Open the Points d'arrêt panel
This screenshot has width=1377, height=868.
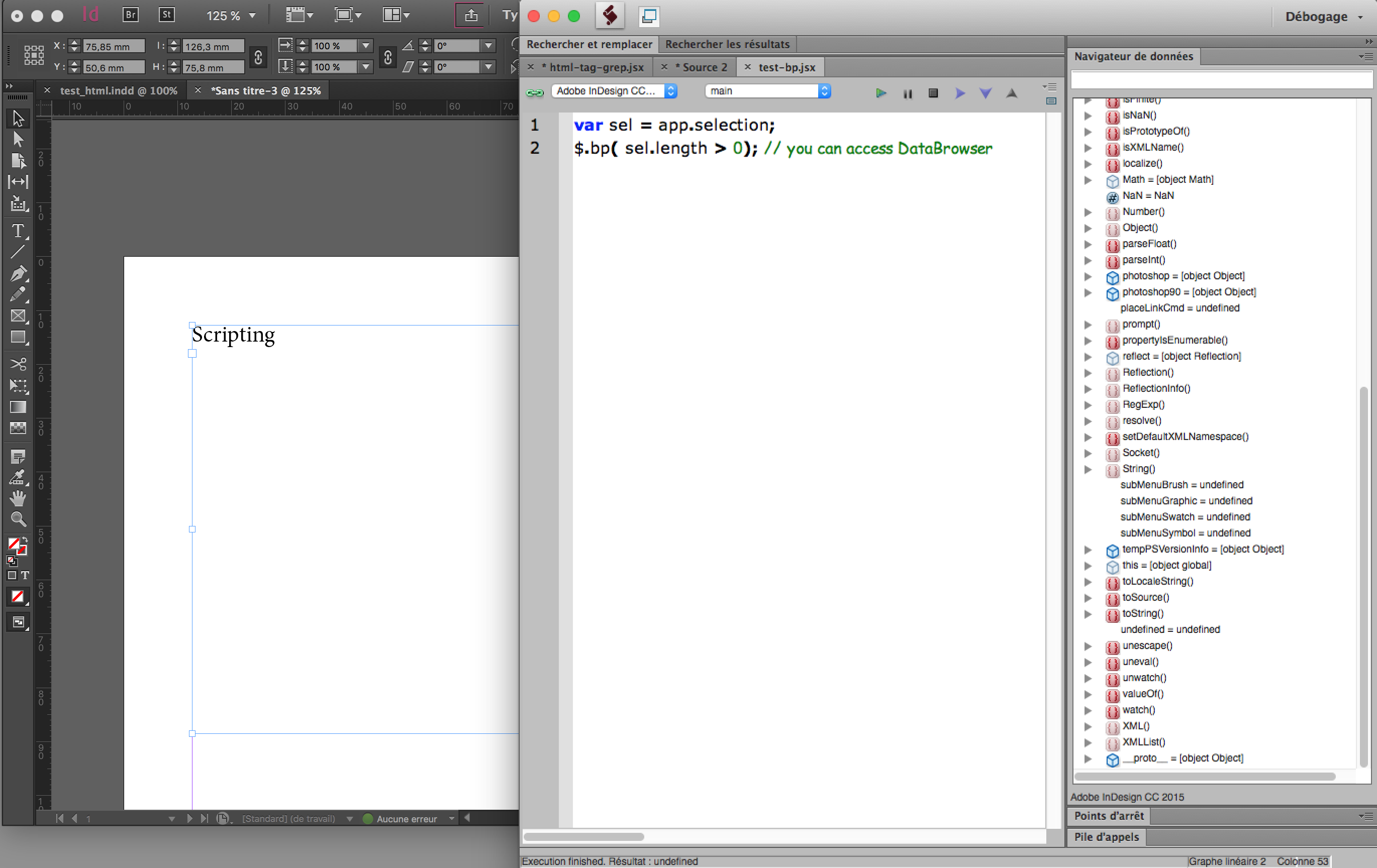tap(1109, 816)
